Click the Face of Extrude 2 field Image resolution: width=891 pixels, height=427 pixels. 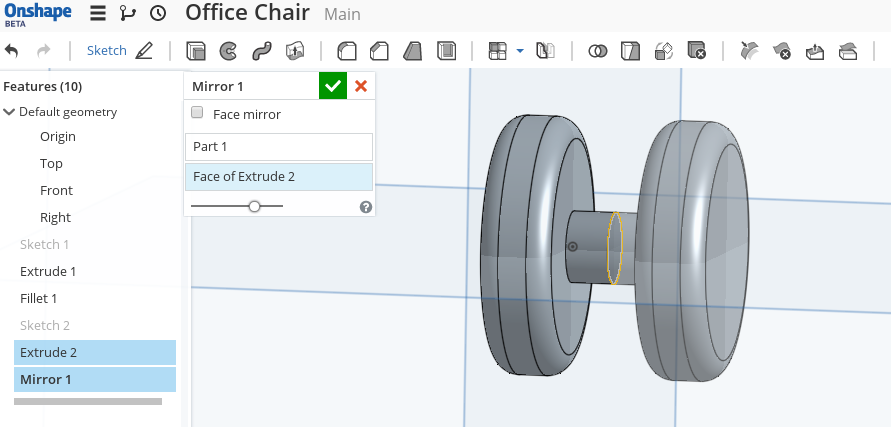click(x=278, y=177)
